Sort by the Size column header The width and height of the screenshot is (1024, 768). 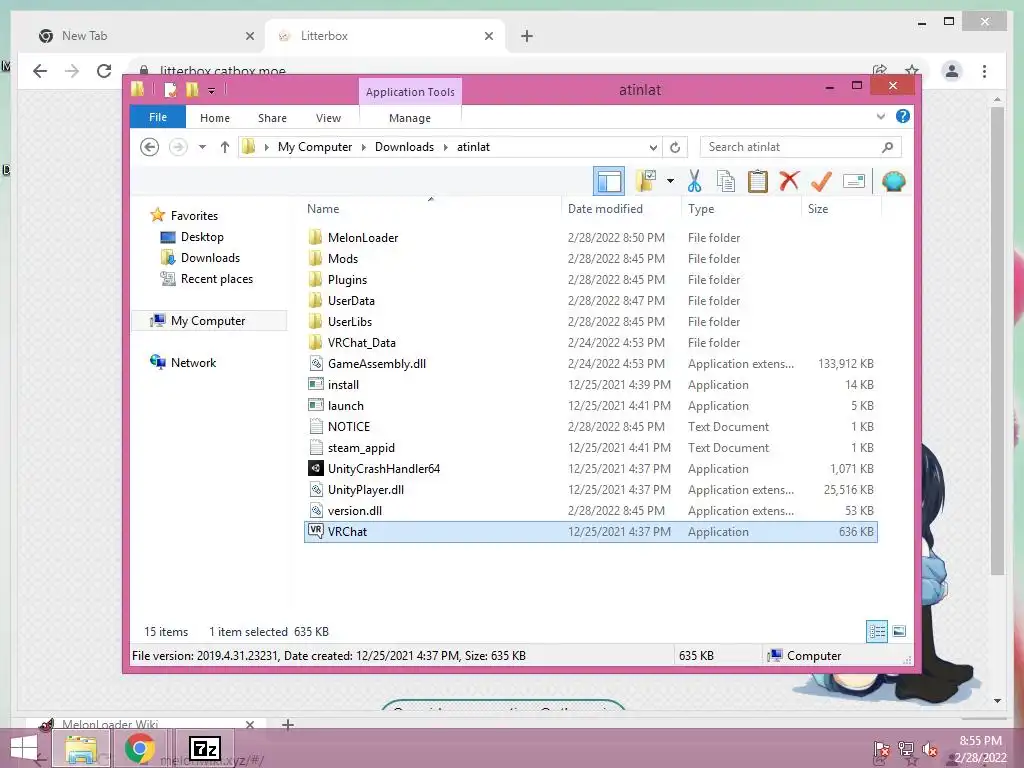click(818, 209)
